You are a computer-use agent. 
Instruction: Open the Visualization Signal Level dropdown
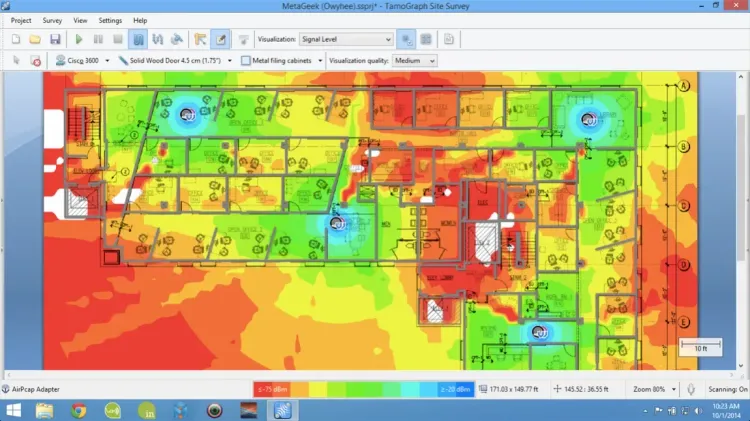coord(346,39)
